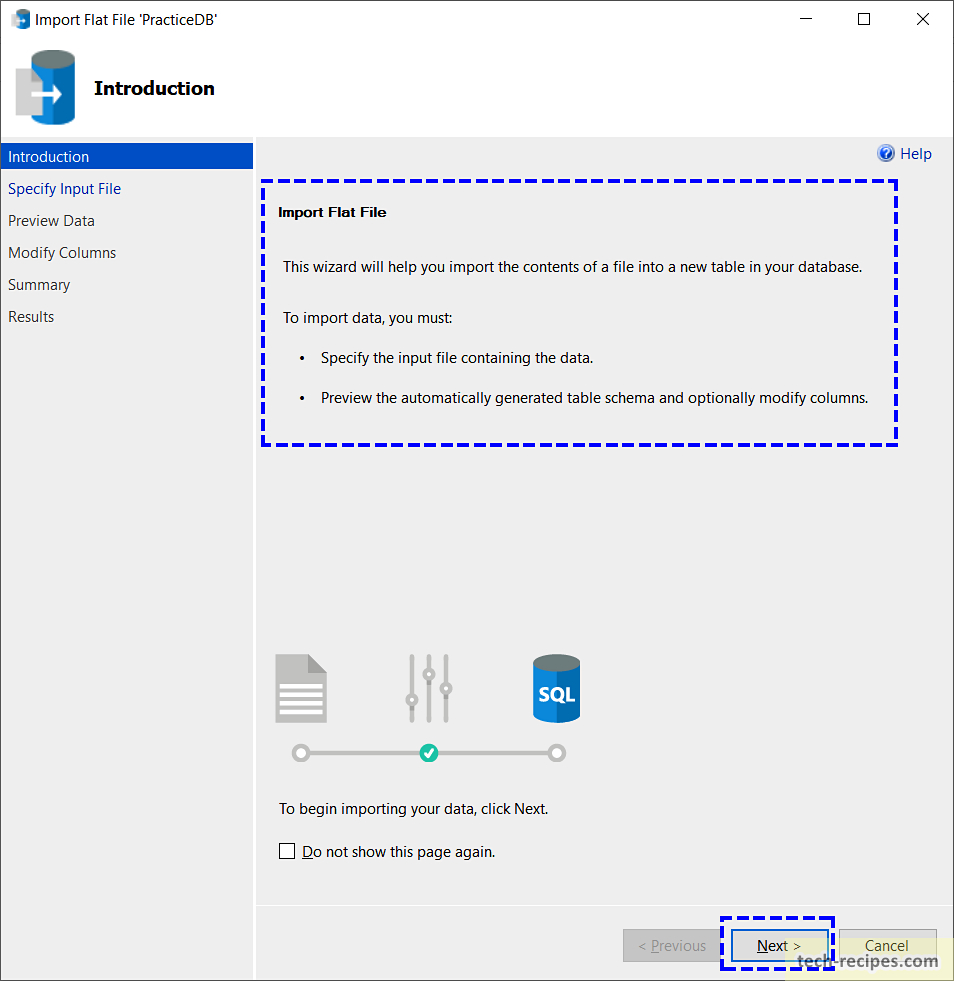Viewport: 954px width, 981px height.
Task: Click the blue Help question mark icon
Action: pos(886,153)
